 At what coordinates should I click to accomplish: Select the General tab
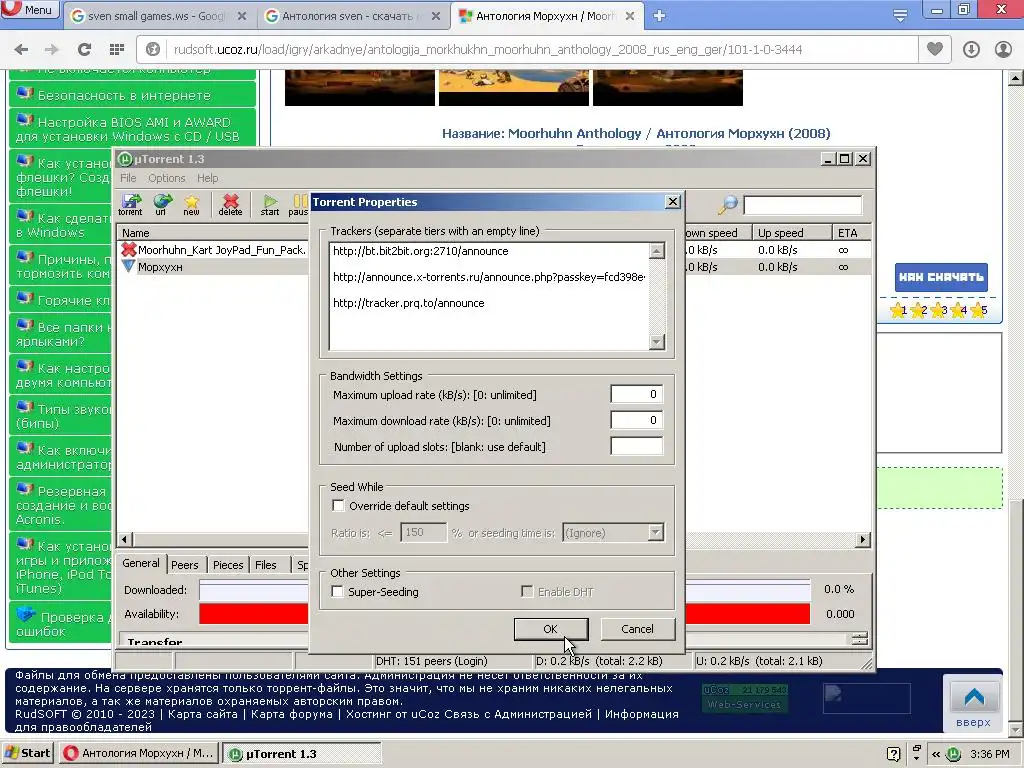[140, 563]
